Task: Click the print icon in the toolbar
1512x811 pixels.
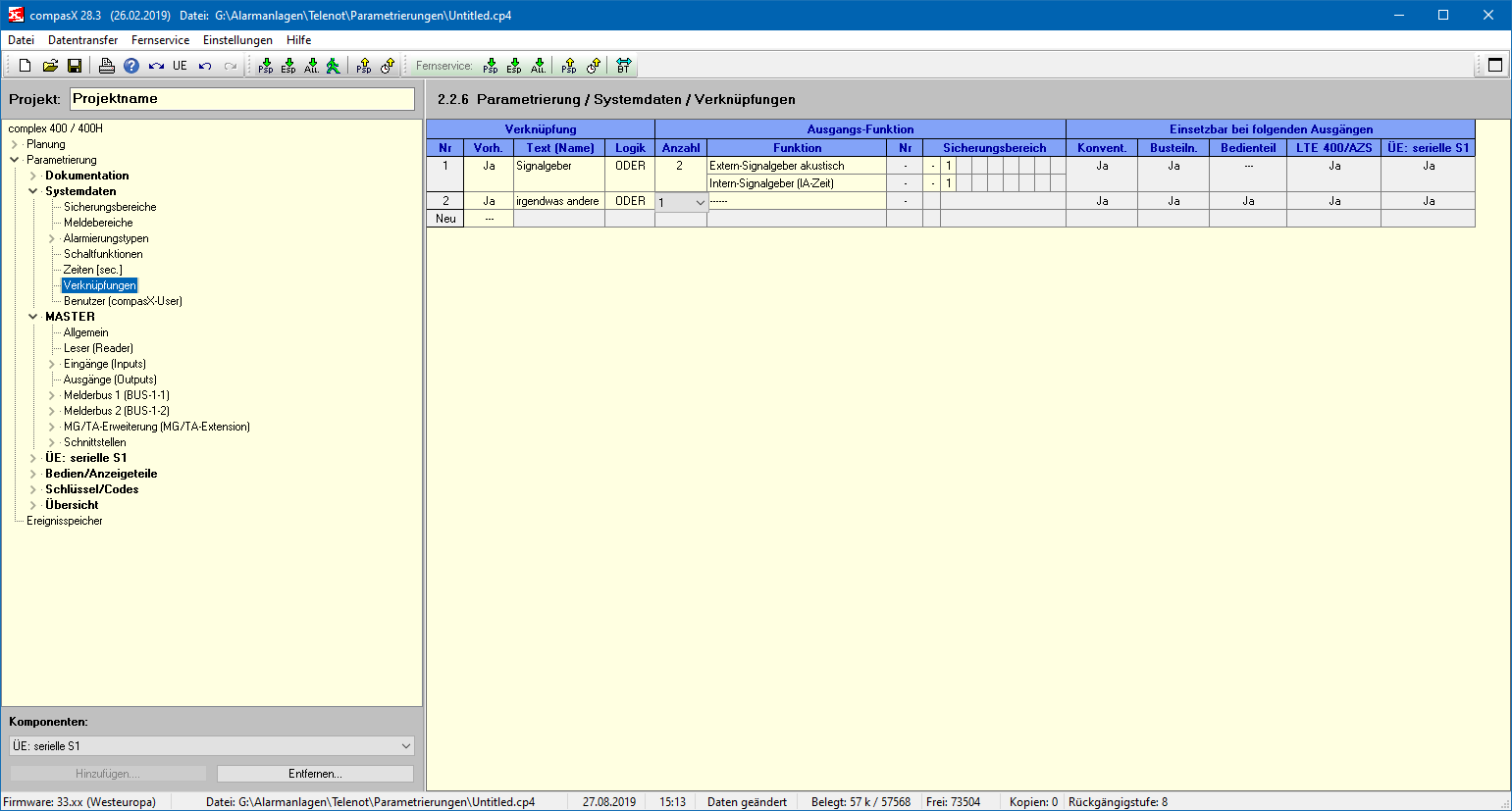Action: (107, 66)
